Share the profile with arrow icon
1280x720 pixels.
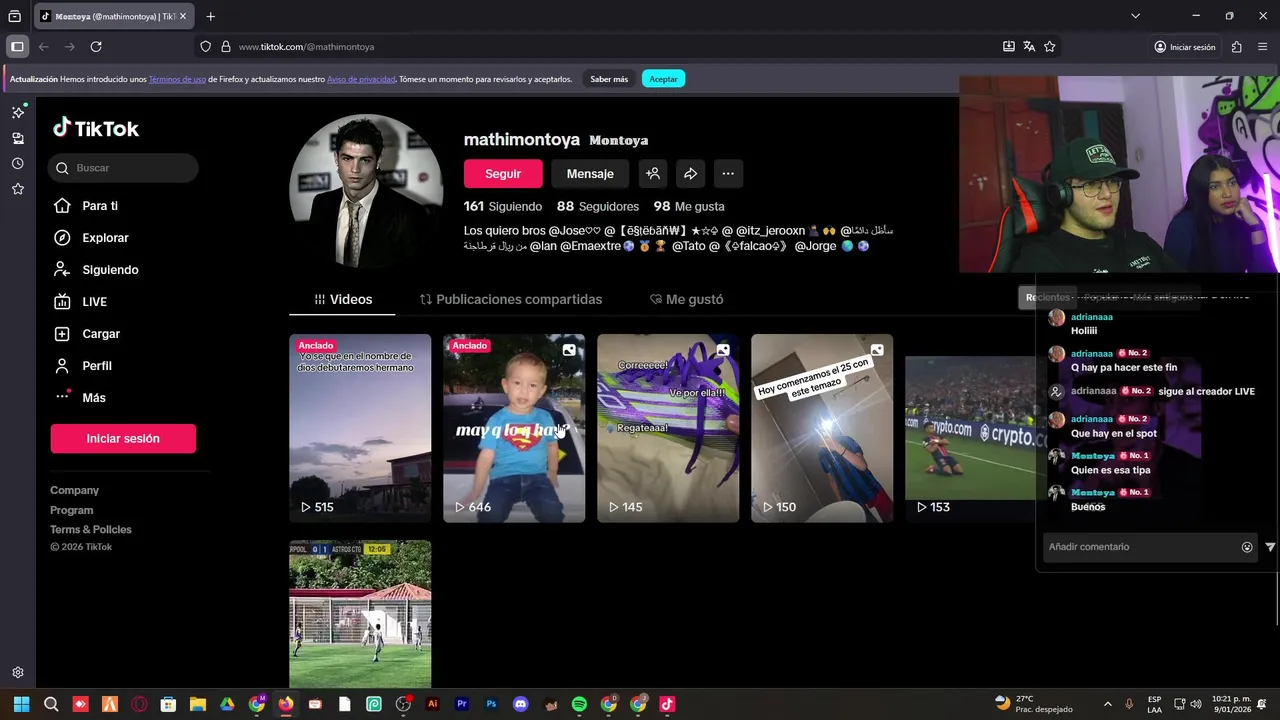(690, 174)
